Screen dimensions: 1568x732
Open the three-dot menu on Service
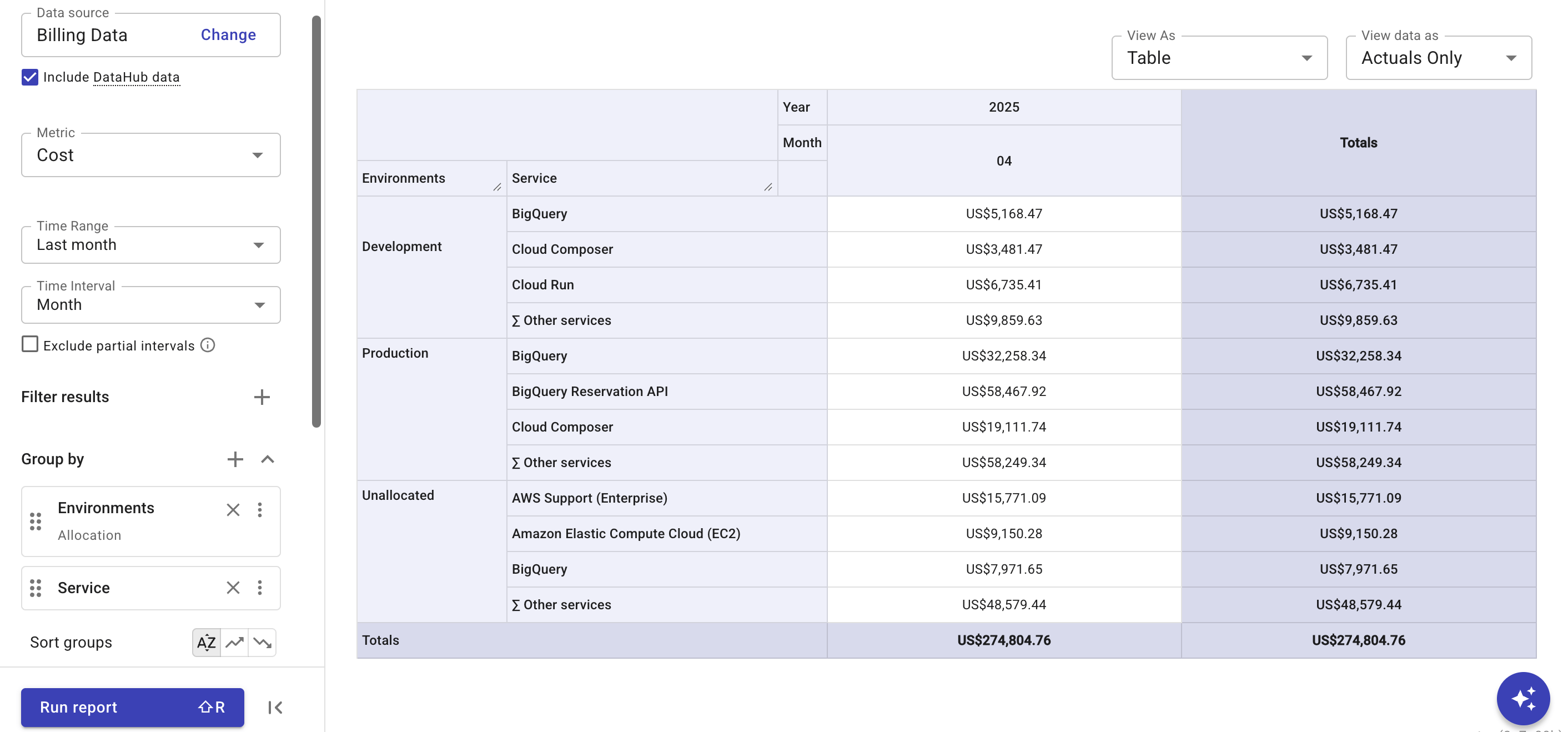pyautogui.click(x=260, y=588)
